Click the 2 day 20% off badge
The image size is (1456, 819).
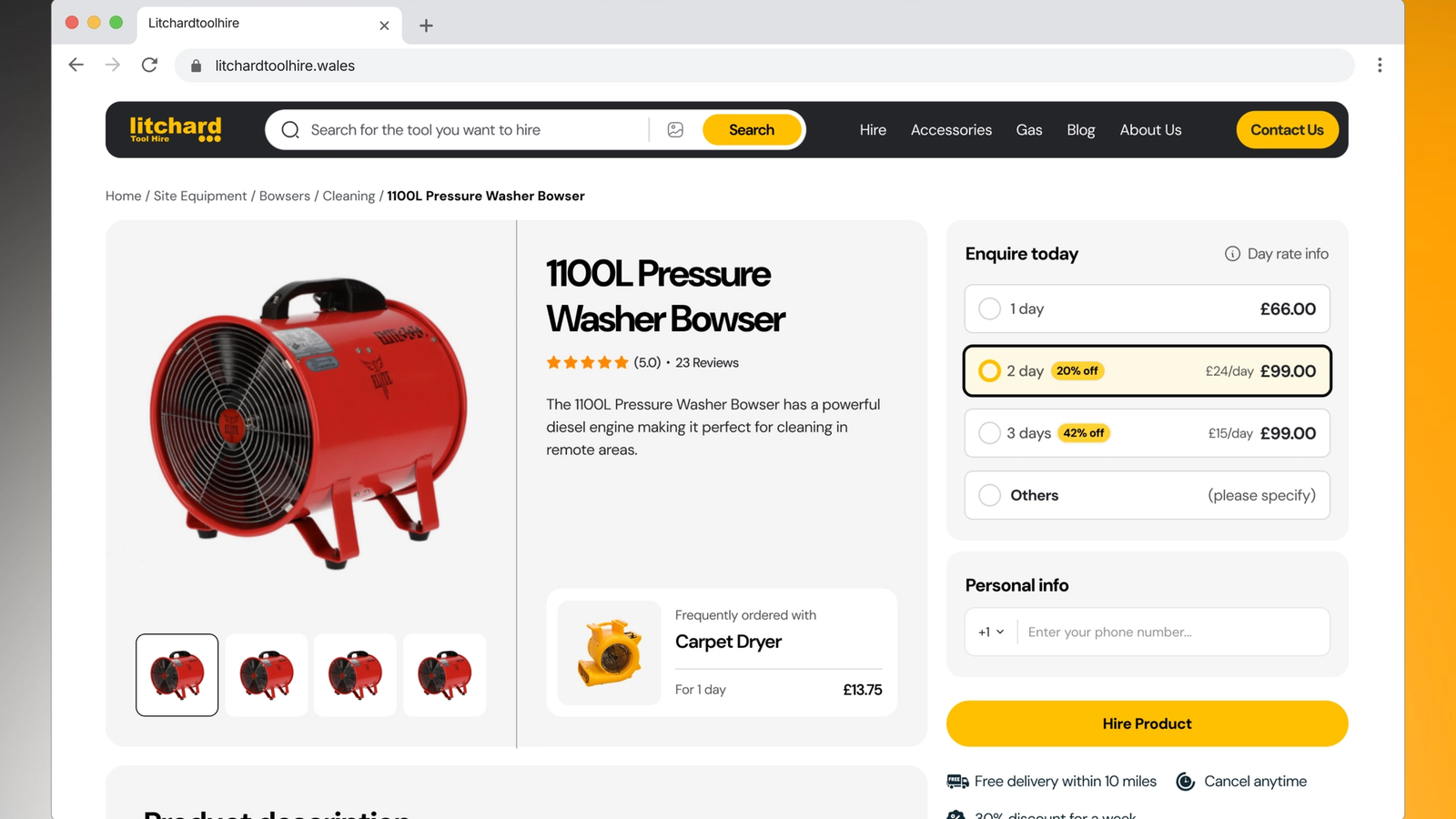[1077, 371]
